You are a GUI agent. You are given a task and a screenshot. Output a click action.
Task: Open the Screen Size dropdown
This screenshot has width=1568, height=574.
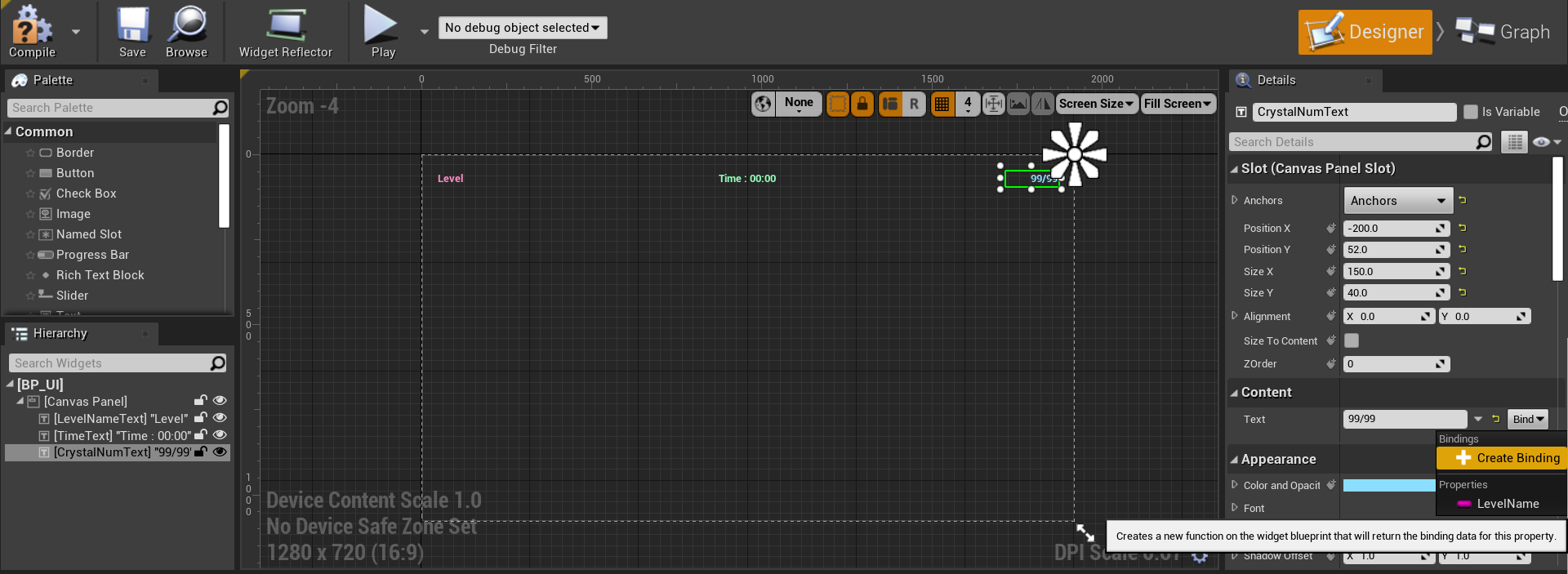coord(1097,104)
